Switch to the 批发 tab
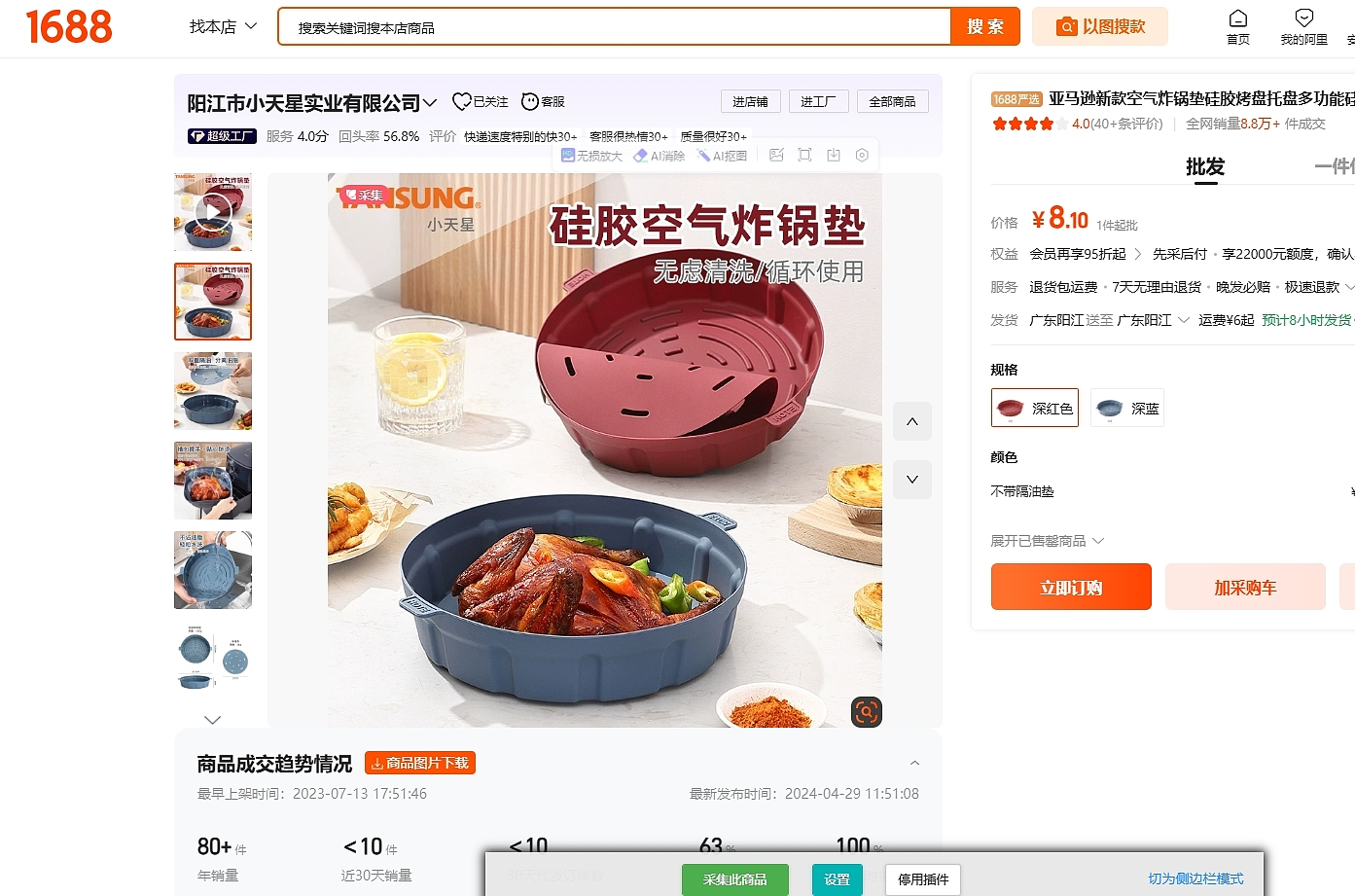The width and height of the screenshot is (1355, 896). [x=1205, y=167]
